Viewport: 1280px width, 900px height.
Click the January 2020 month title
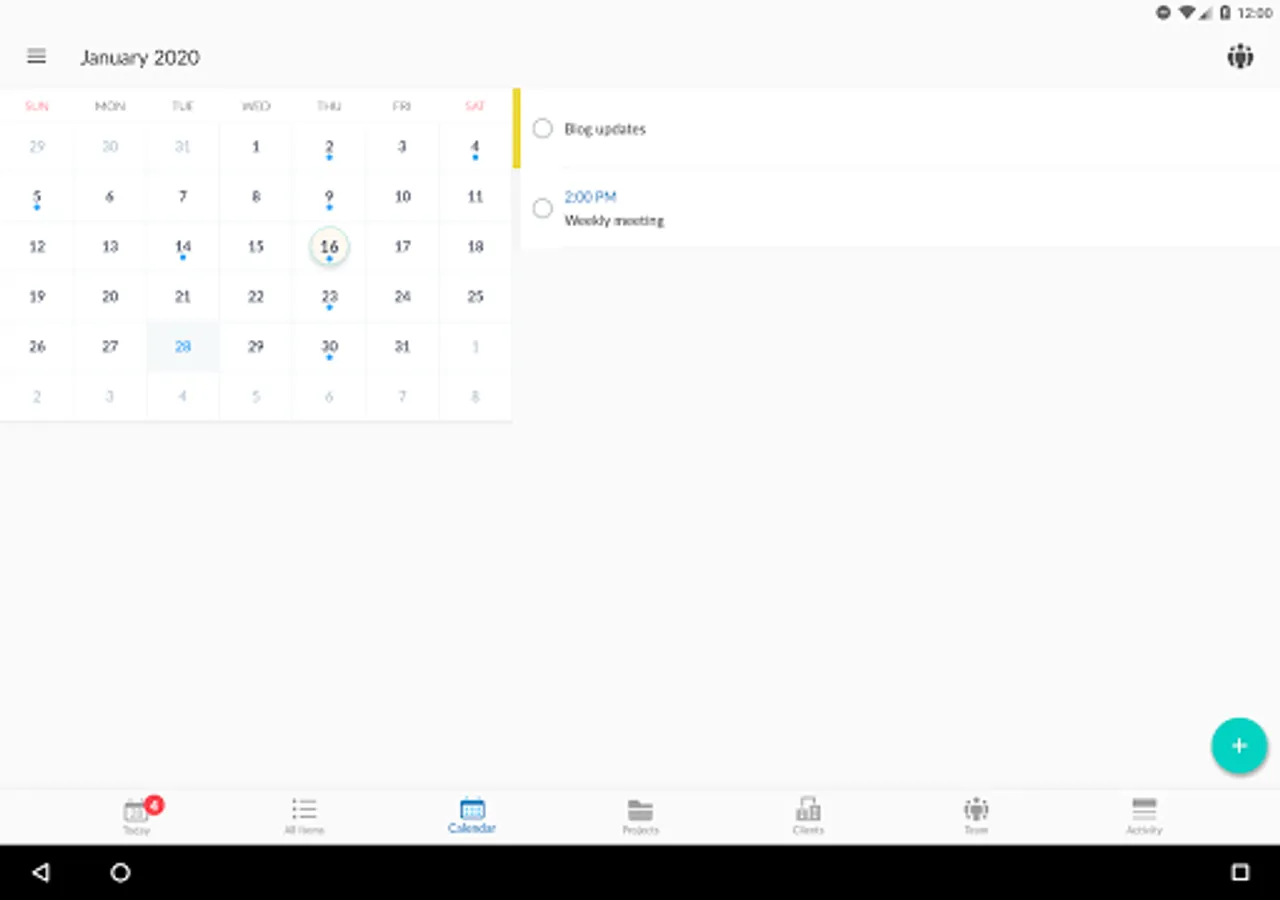(140, 58)
